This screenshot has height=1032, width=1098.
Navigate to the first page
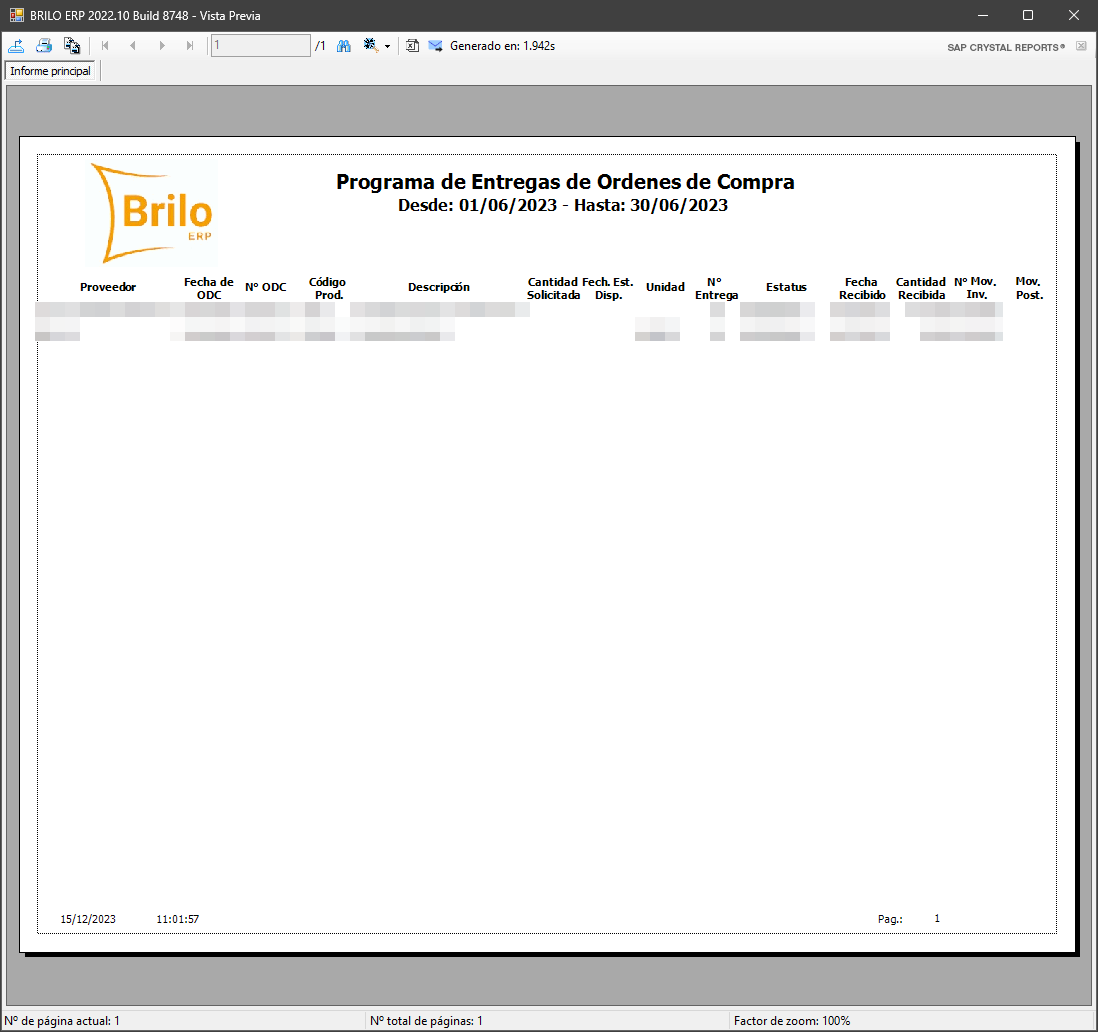point(105,45)
